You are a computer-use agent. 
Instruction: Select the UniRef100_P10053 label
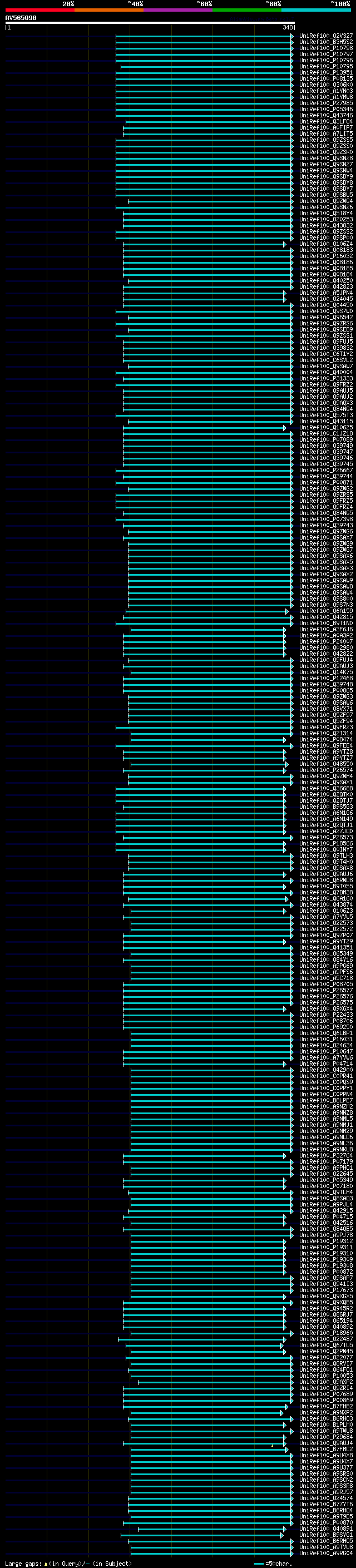[326, 1376]
